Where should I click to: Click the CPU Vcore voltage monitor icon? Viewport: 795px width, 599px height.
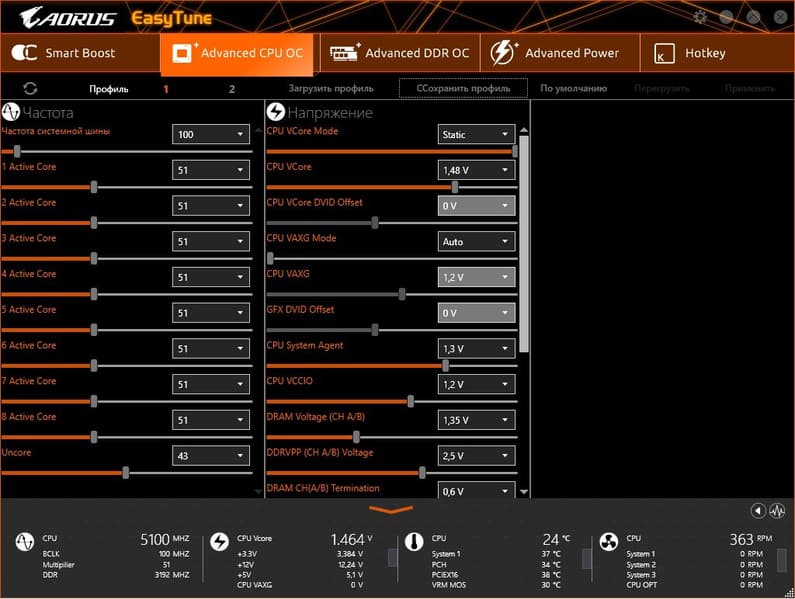(x=220, y=542)
